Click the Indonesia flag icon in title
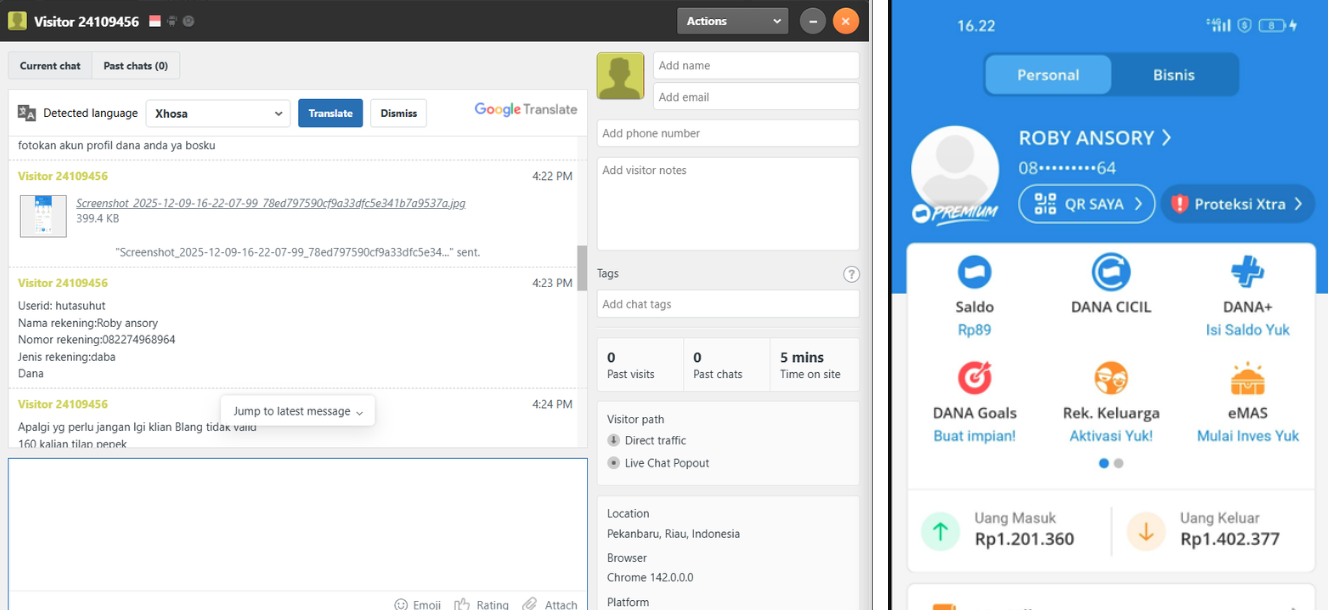Screen dimensions: 1328x610 [x=155, y=21]
